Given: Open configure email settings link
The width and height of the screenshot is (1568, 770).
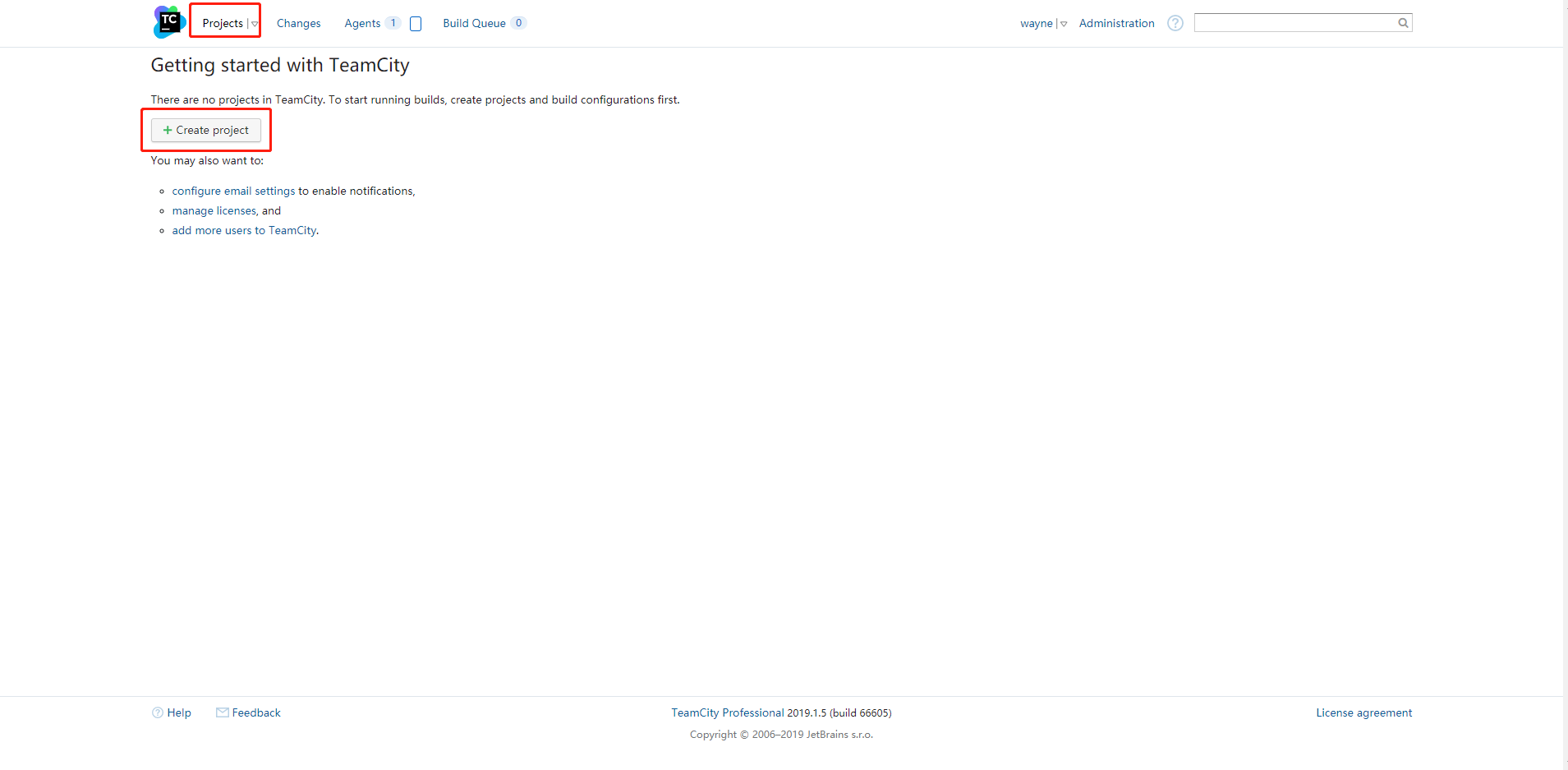Looking at the screenshot, I should pyautogui.click(x=233, y=191).
